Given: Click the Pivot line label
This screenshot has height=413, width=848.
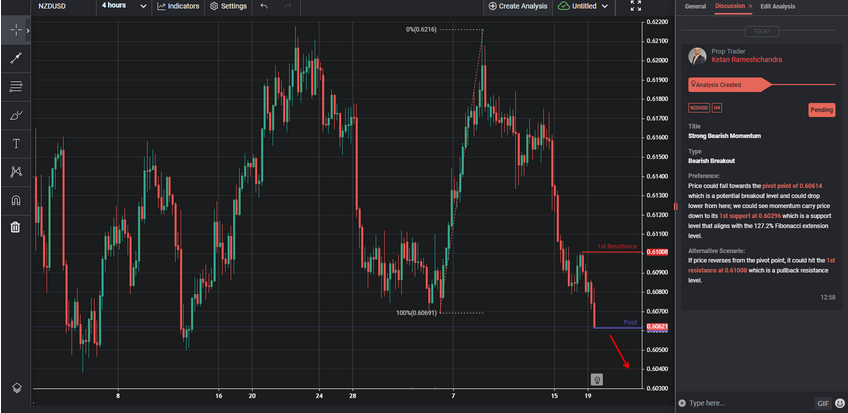Looking at the screenshot, I should pos(630,322).
